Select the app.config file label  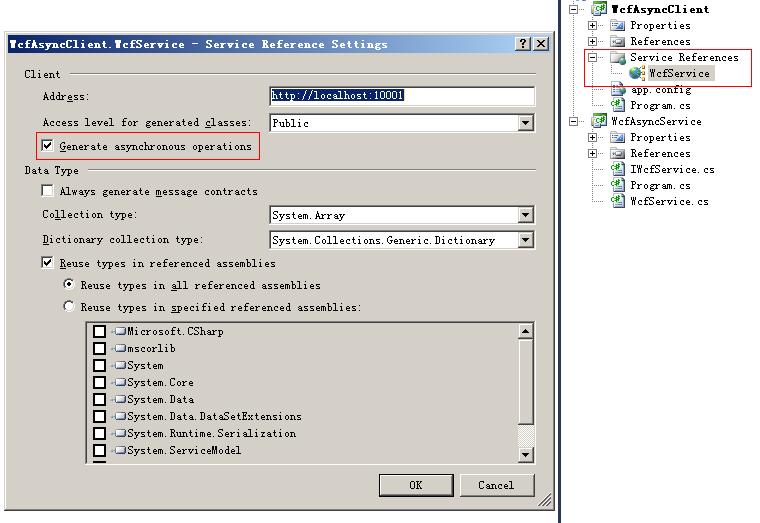point(661,90)
